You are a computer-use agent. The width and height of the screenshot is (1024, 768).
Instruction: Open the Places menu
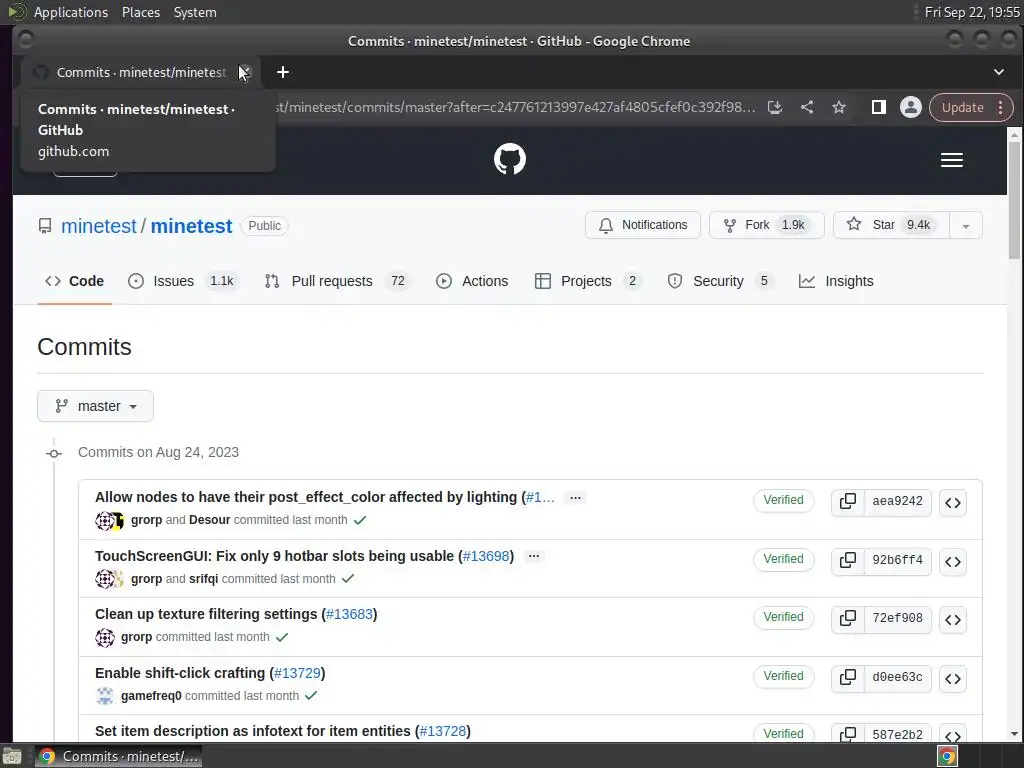pos(141,12)
